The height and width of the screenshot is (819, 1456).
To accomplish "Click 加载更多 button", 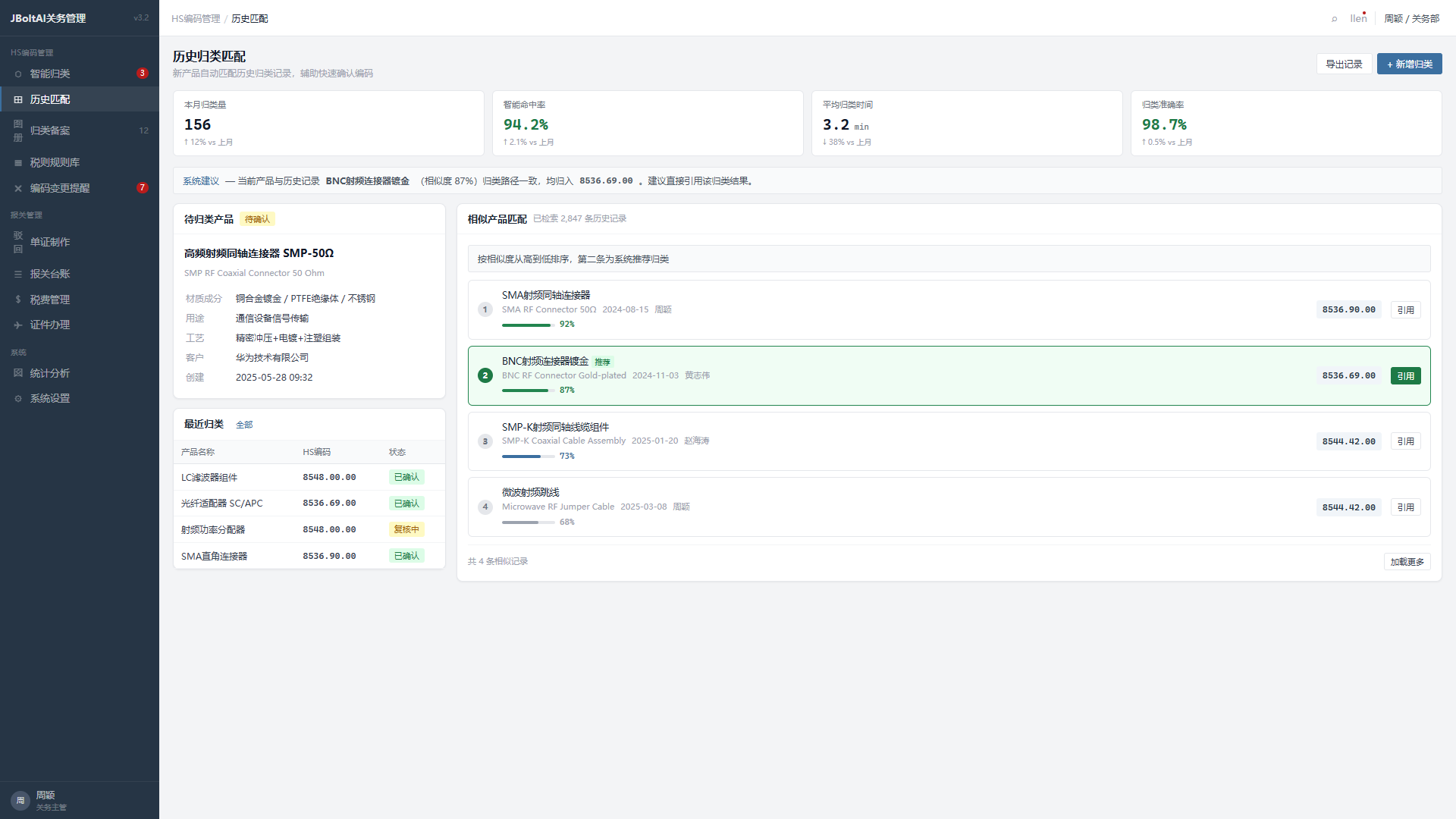I will (x=1407, y=562).
